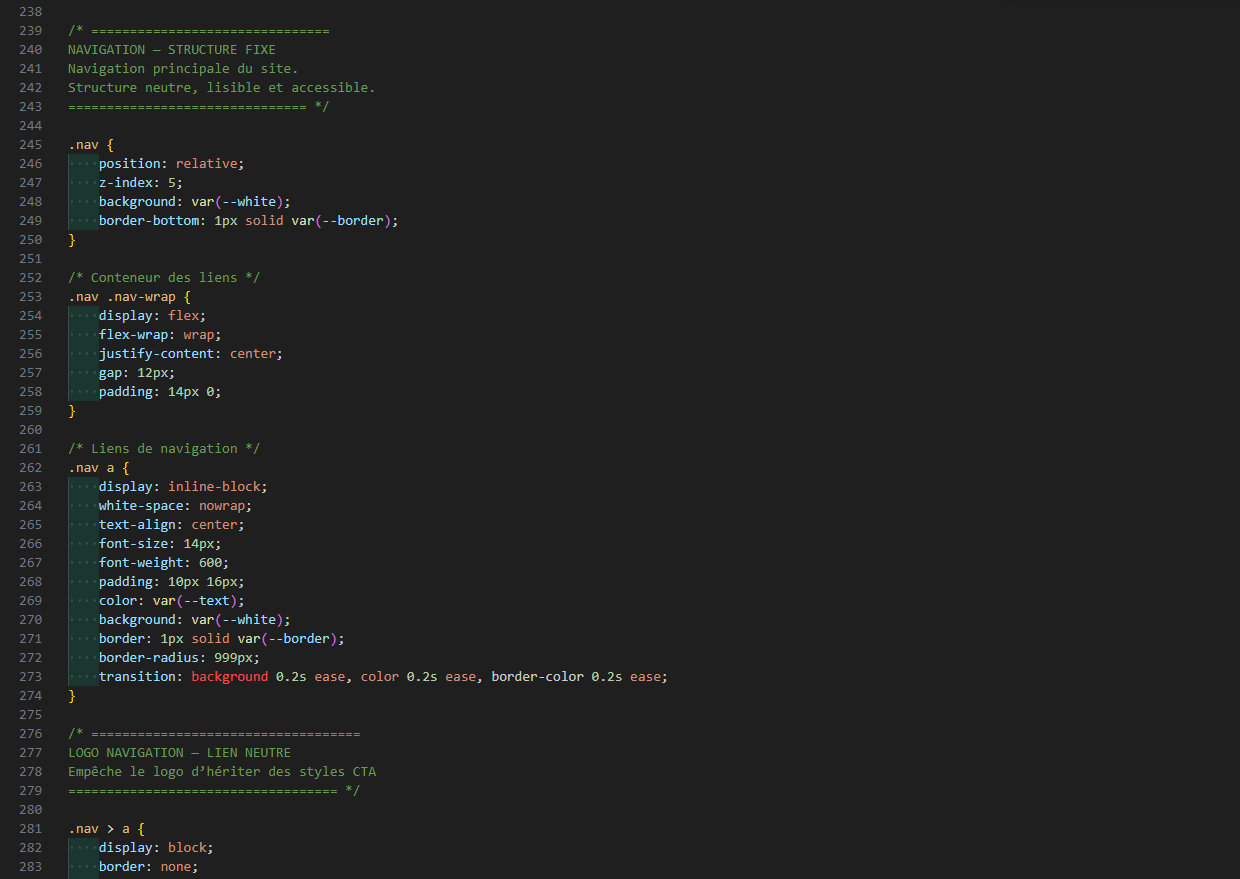The height and width of the screenshot is (879, 1240).
Task: Click the 'LOGO NAVIGATION — LIEN NEUTRE' comment
Action: pos(179,752)
